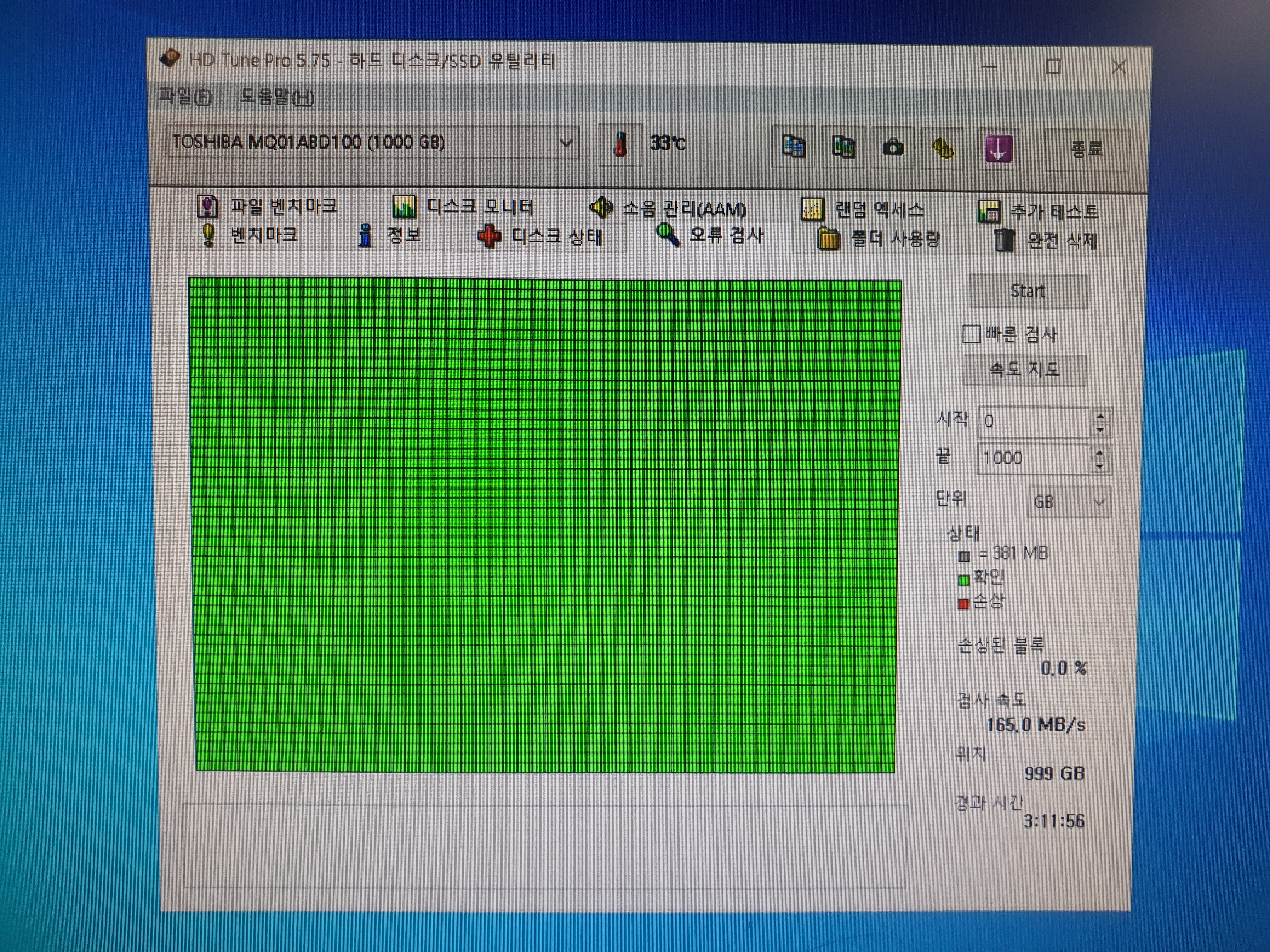Image resolution: width=1270 pixels, height=952 pixels.
Task: Increase the 끝 value with up arrow
Action: [1100, 453]
